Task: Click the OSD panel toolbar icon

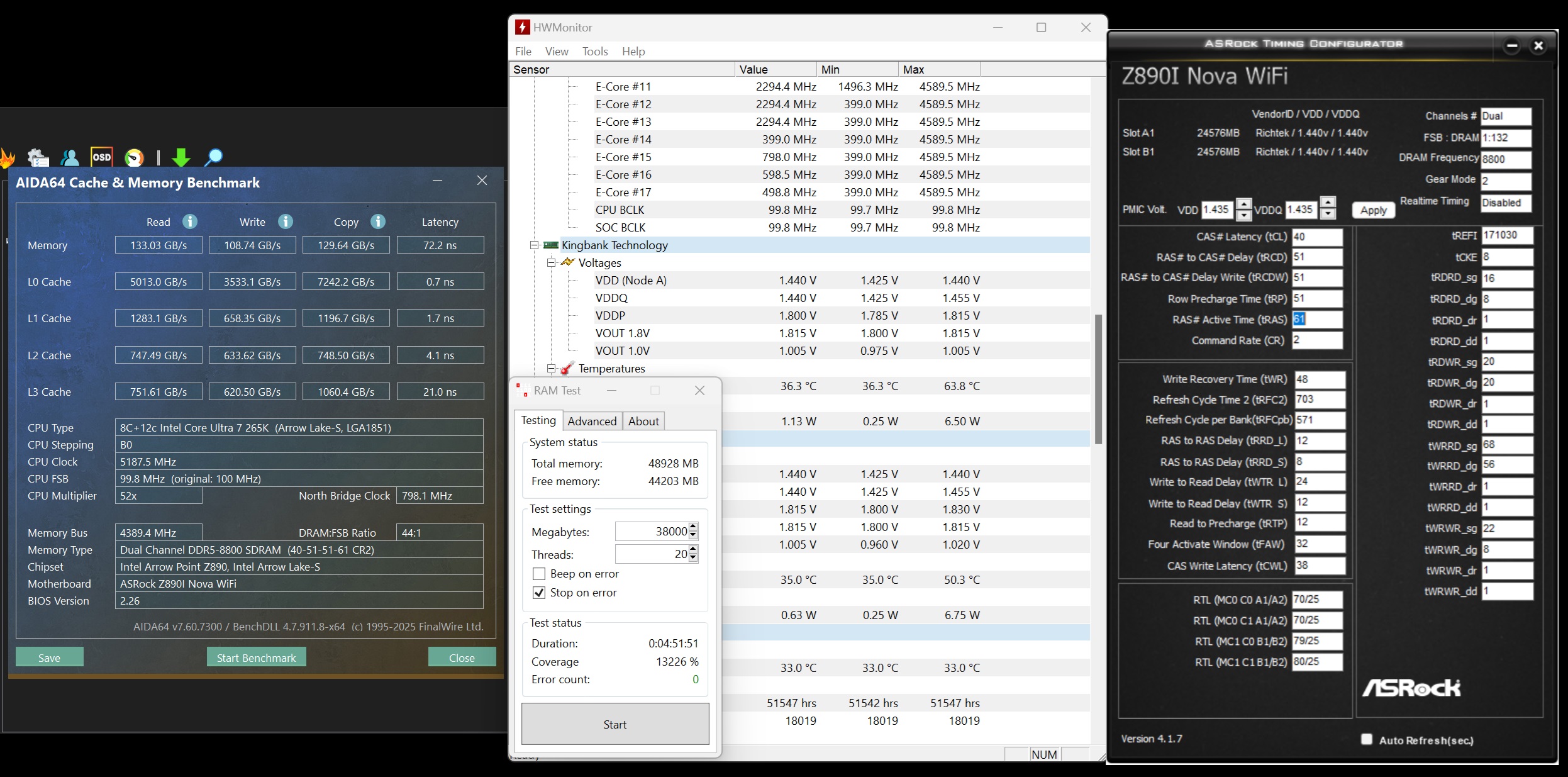Action: tap(101, 157)
